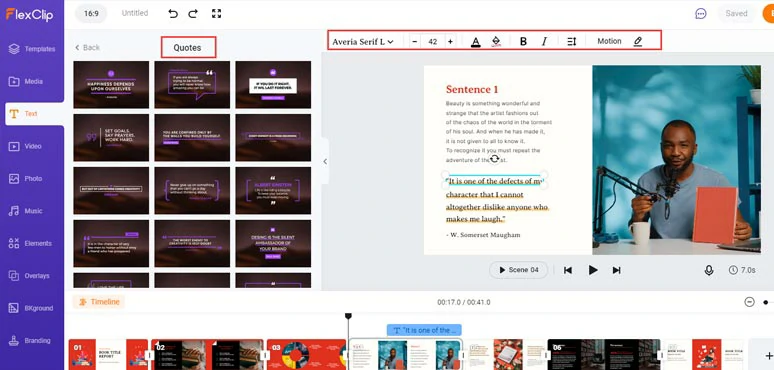Viewport: 774px width, 370px height.
Task: Switch to the Music sidebar tab
Action: coord(32,211)
